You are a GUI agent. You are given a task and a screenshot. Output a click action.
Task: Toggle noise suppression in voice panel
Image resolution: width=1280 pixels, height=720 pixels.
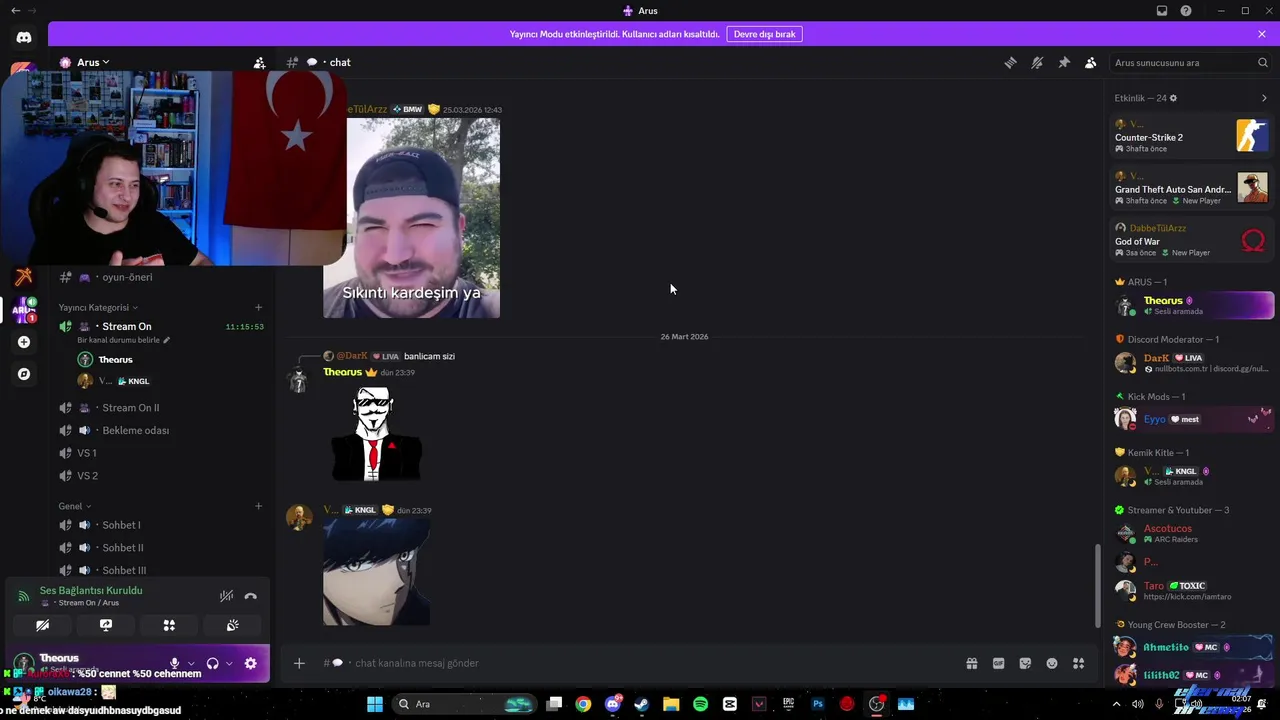(x=227, y=596)
